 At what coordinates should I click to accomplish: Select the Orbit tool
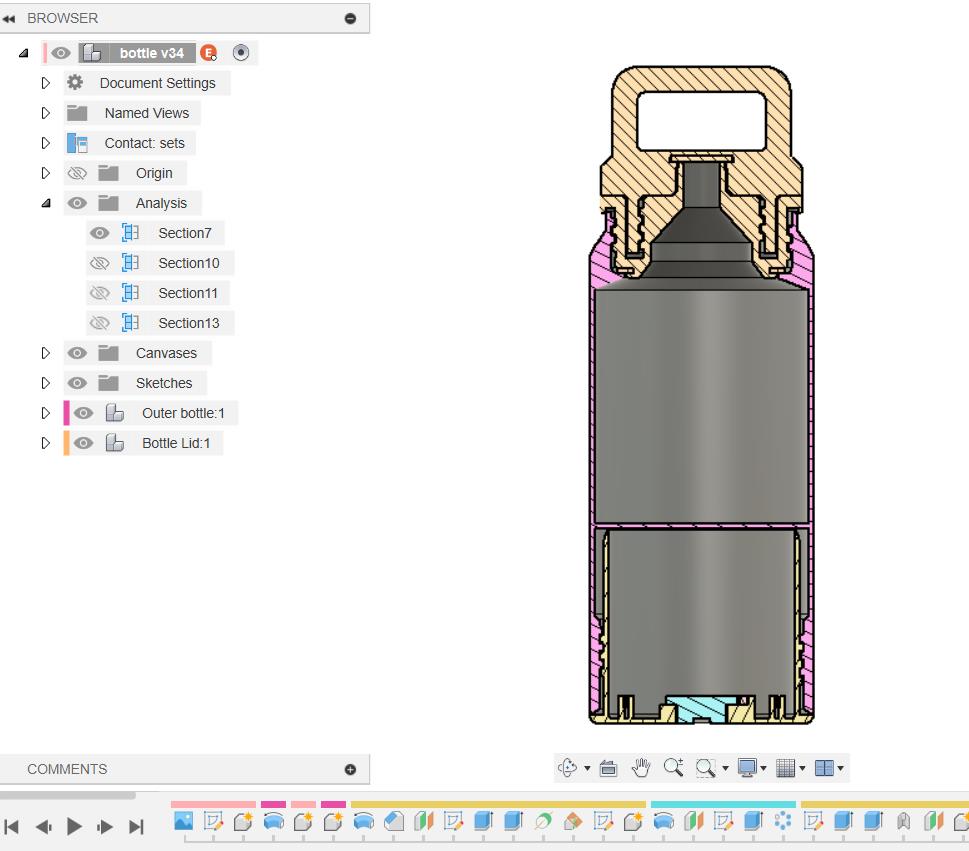click(x=566, y=768)
